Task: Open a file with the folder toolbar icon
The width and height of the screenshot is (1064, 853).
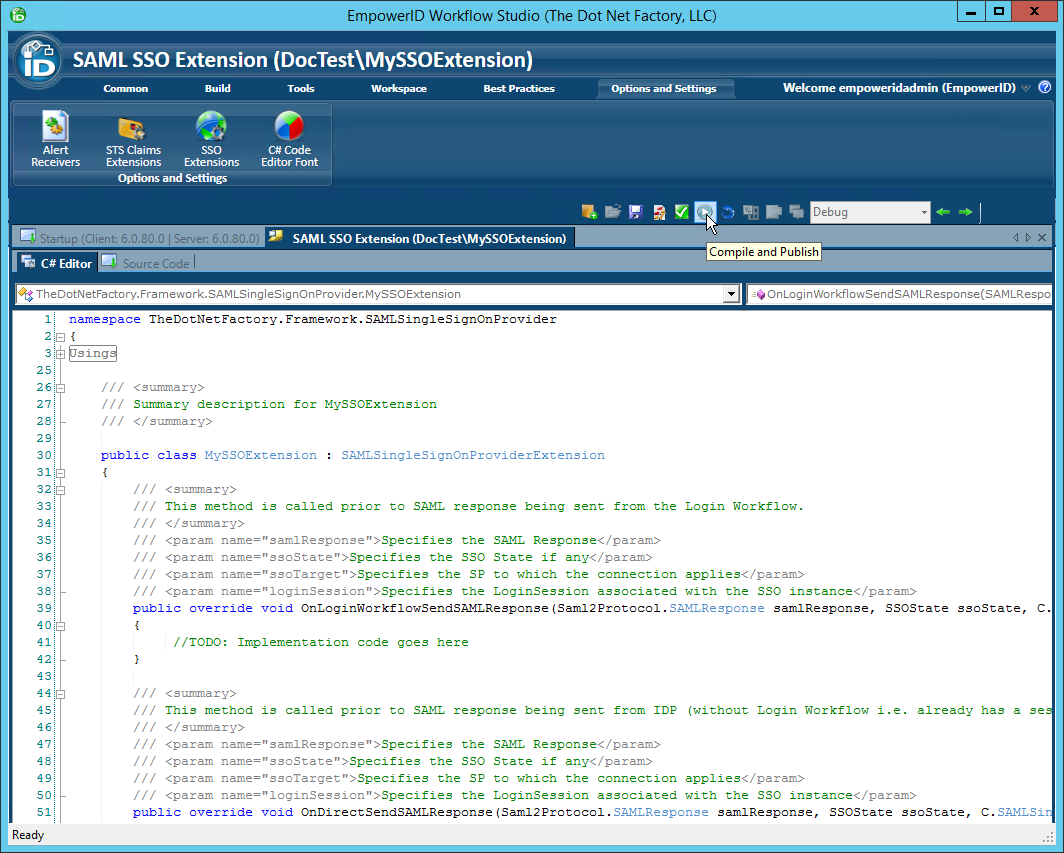Action: tap(612, 212)
